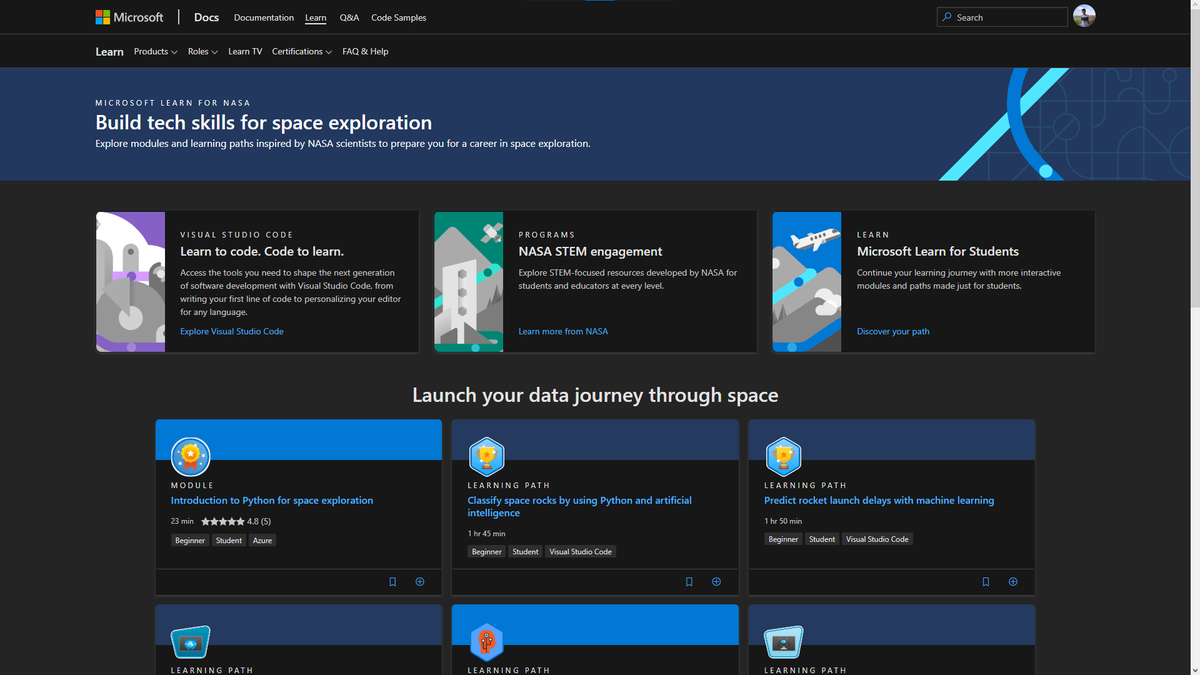Click Beginner tag on Predict rocket launch card
The height and width of the screenshot is (675, 1200).
tap(783, 539)
